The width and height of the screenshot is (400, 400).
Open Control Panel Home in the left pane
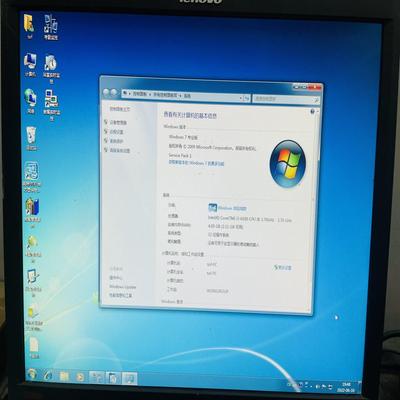click(120, 109)
